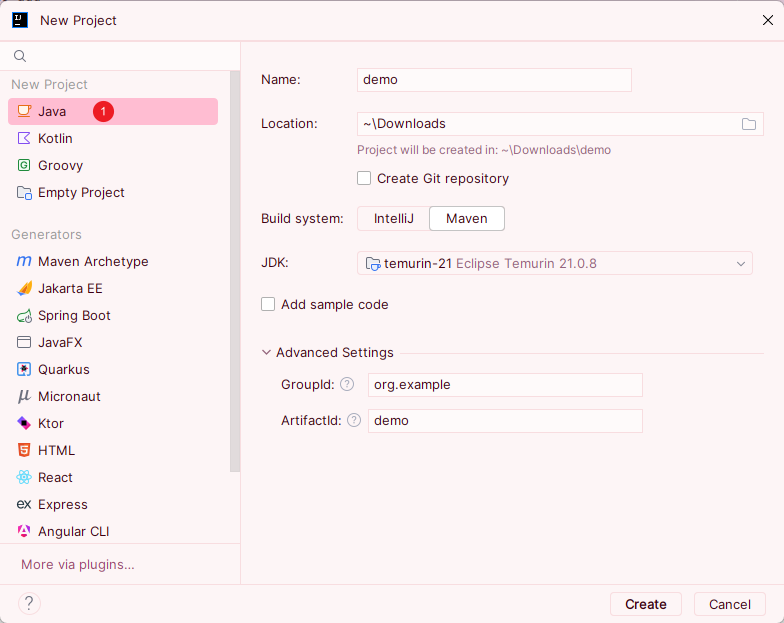Screen dimensions: 784x623
Task: Select Maven build system
Action: [x=467, y=218]
